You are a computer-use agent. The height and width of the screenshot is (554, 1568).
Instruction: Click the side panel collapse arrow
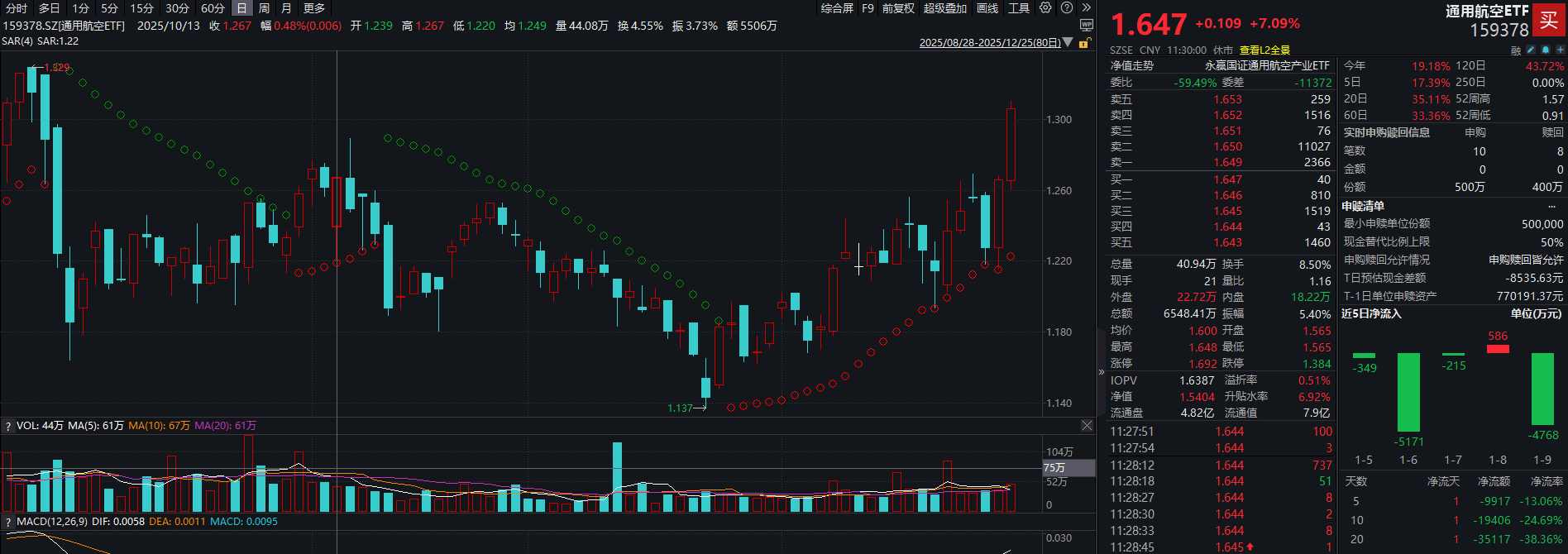click(x=1102, y=372)
